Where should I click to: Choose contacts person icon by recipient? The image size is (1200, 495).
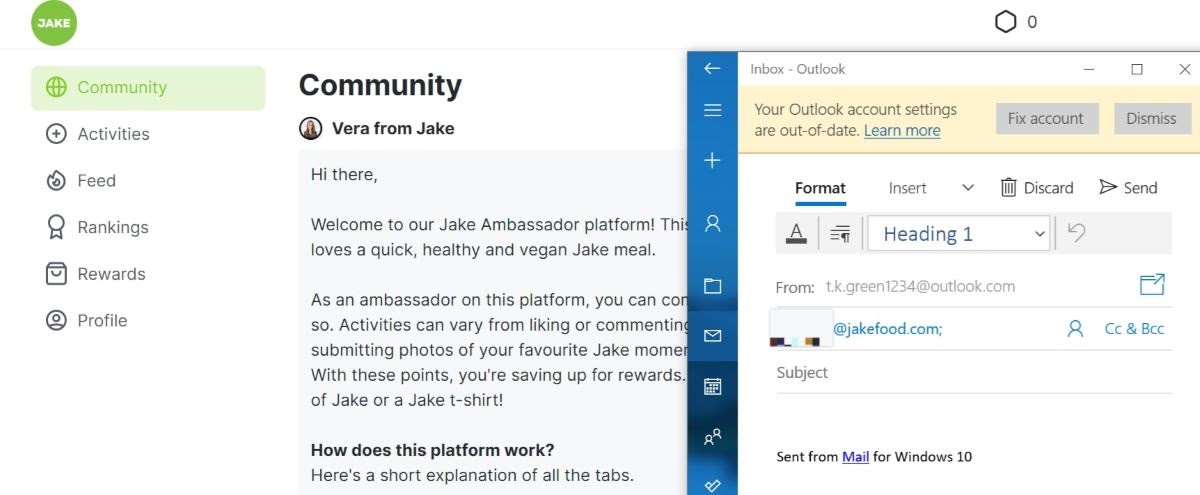pyautogui.click(x=1075, y=328)
